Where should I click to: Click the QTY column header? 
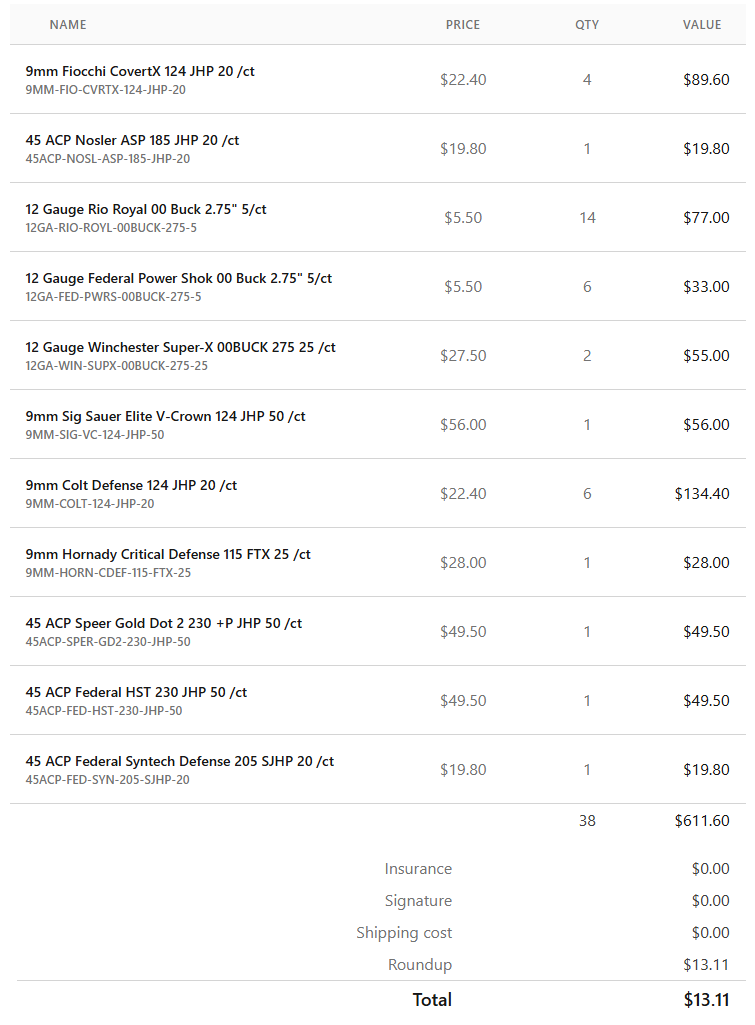tap(587, 25)
